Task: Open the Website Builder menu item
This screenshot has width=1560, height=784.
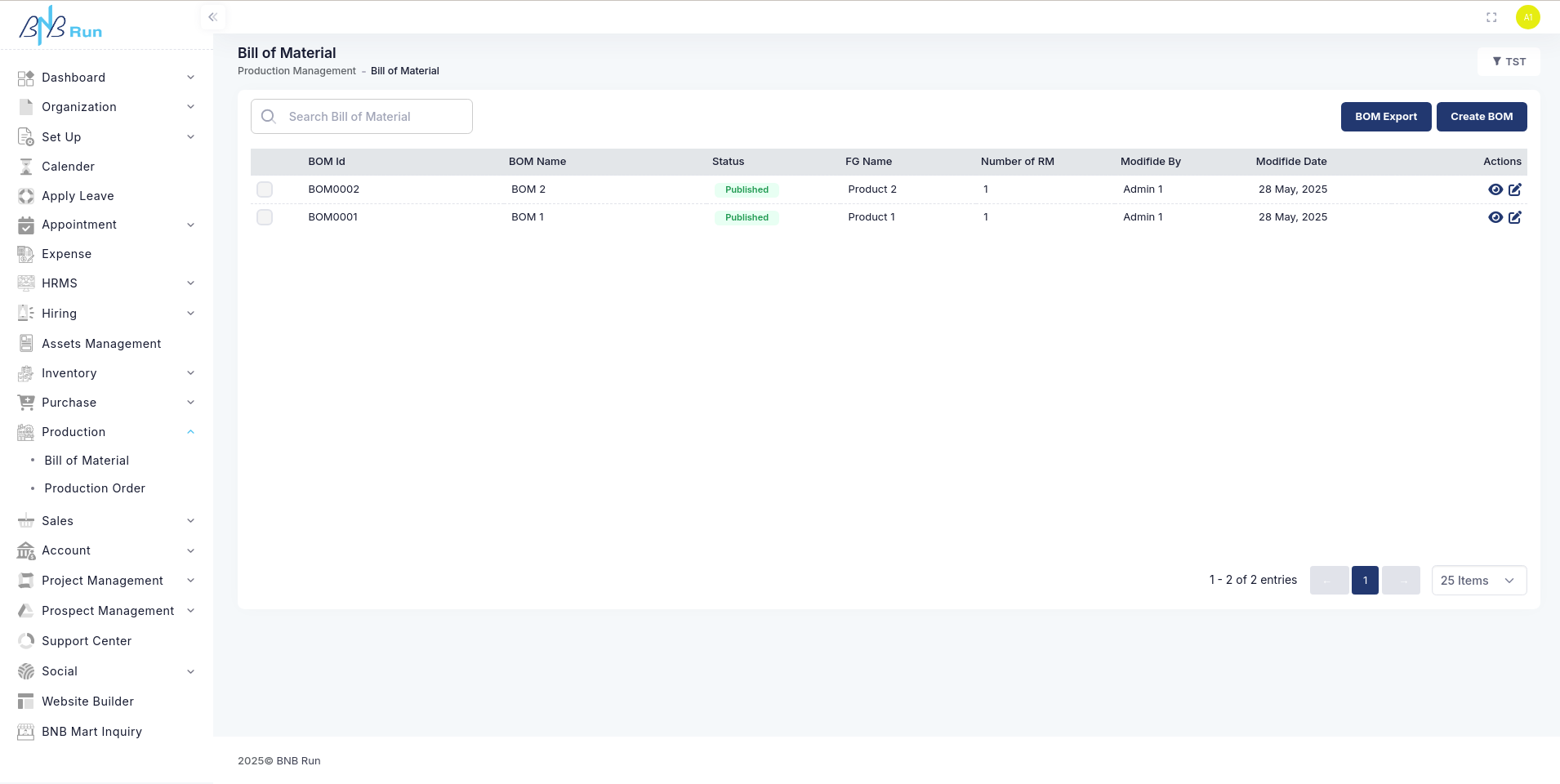Action: [x=87, y=702]
